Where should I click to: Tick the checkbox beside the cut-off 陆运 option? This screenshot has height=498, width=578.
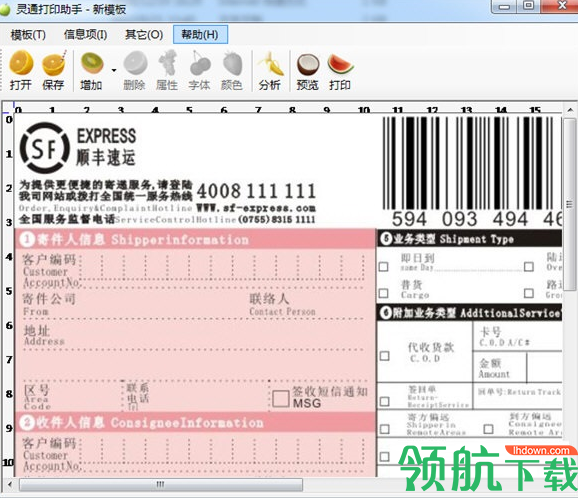tap(529, 266)
